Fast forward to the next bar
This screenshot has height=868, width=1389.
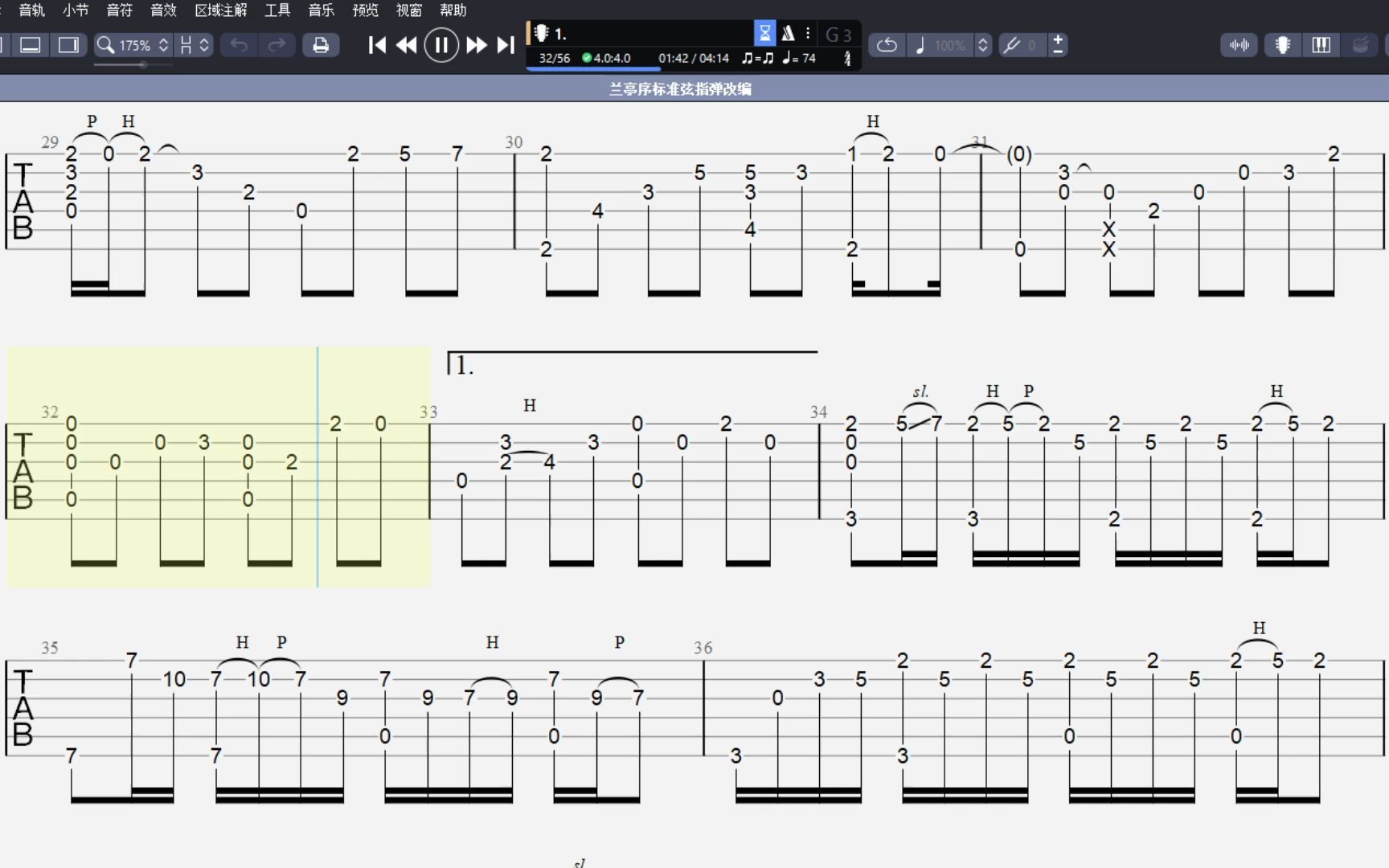point(477,45)
